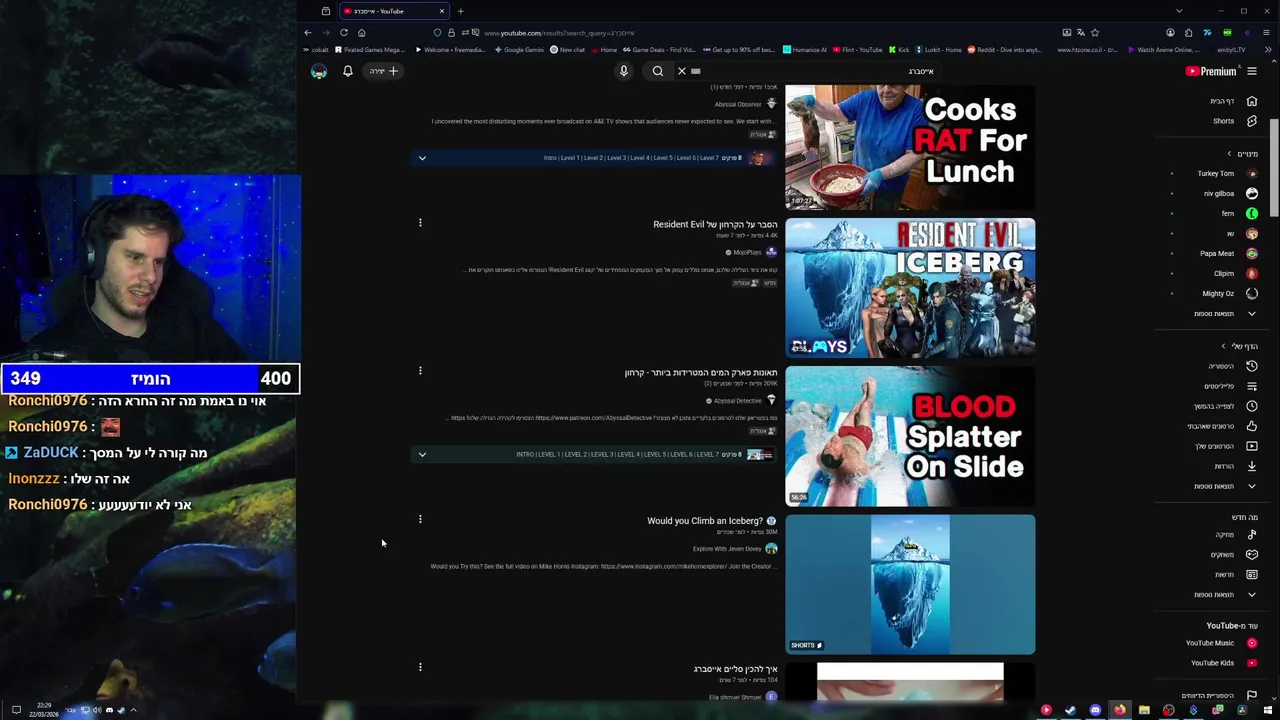Open the Music note explore icon
1280x720 pixels.
coord(1252,534)
